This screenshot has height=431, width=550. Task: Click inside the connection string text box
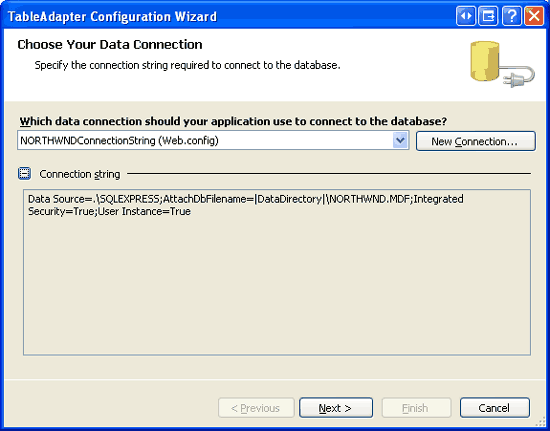277,272
